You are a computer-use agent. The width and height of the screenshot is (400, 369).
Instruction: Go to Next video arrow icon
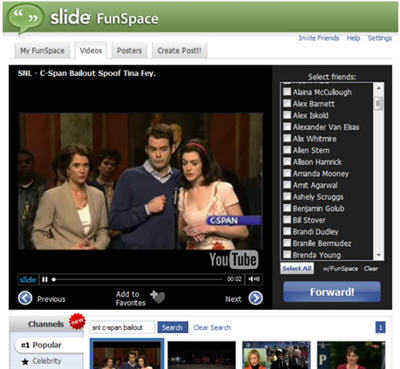[255, 298]
